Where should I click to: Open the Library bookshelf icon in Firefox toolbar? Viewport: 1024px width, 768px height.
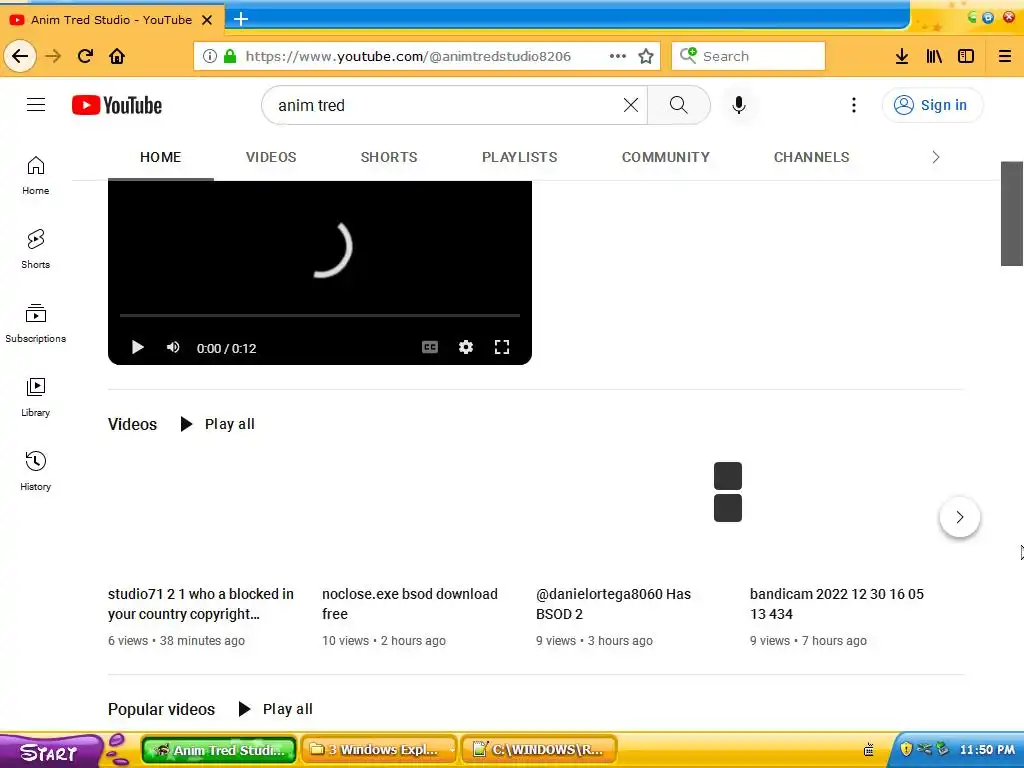click(934, 56)
